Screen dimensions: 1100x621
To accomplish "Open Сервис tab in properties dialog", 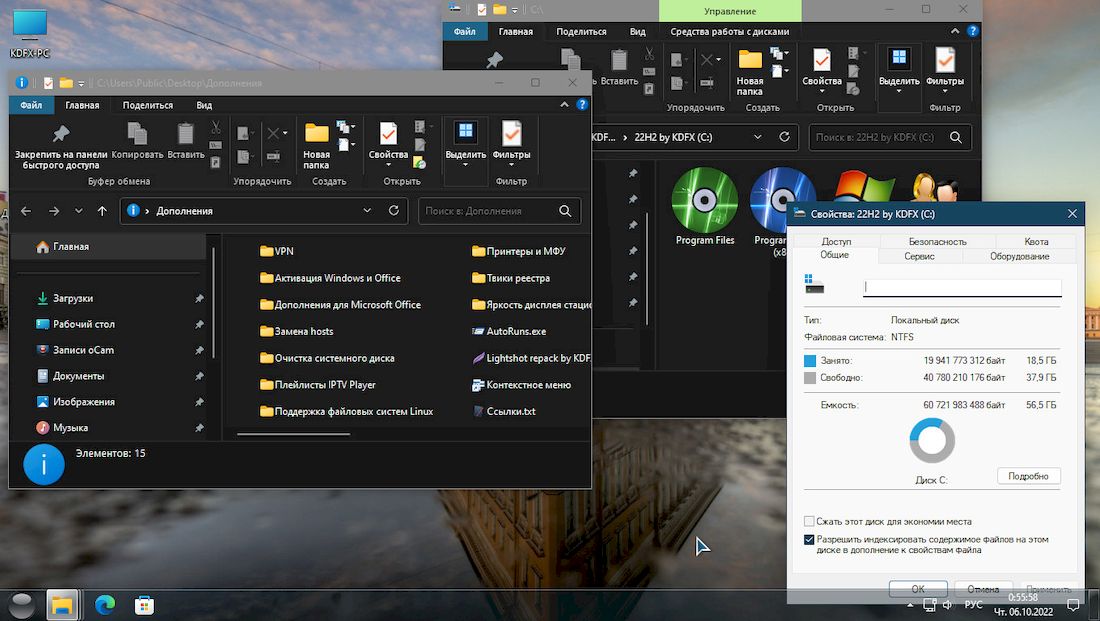I will tap(919, 256).
